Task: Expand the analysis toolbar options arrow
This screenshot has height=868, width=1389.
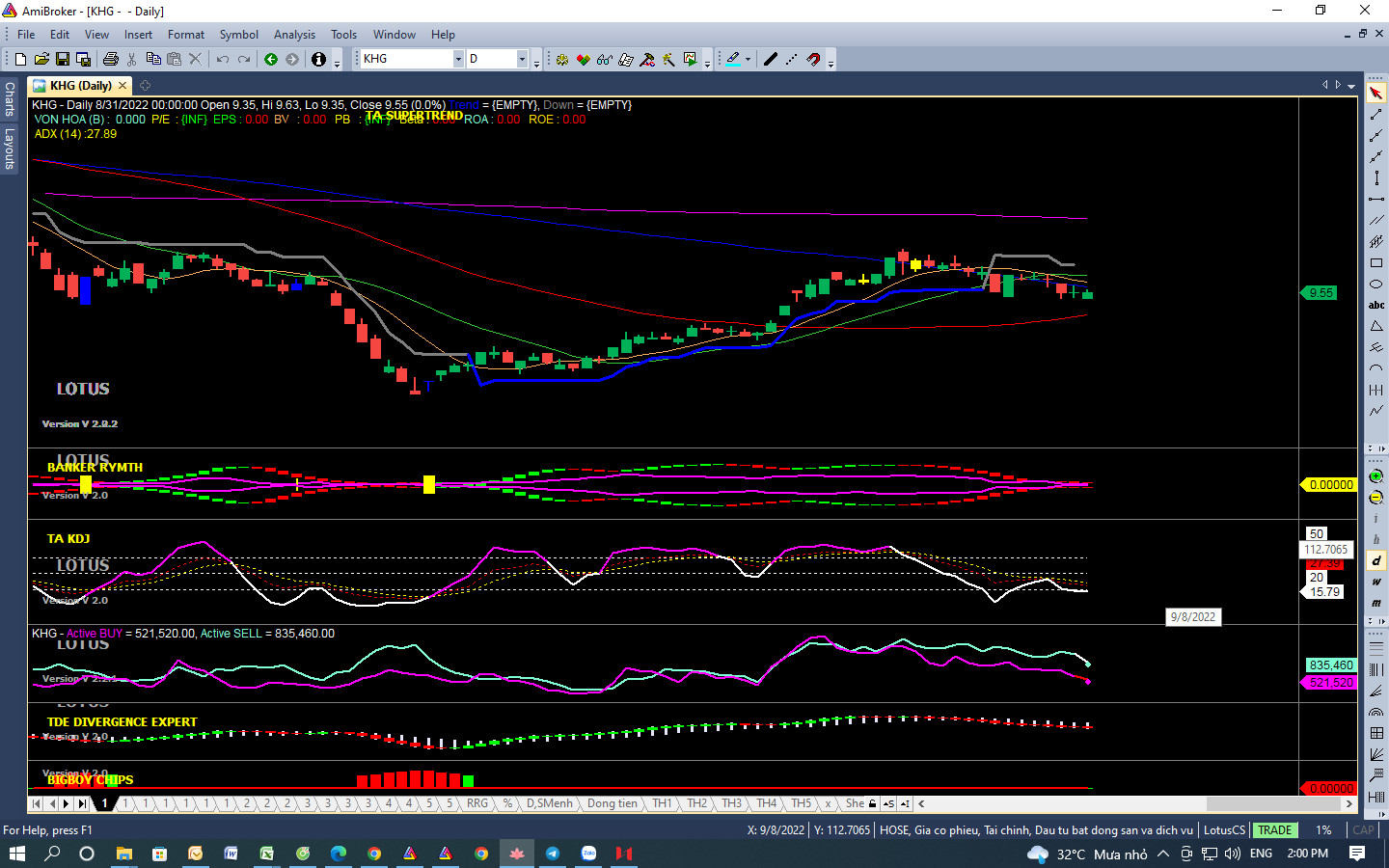Action: [x=707, y=63]
